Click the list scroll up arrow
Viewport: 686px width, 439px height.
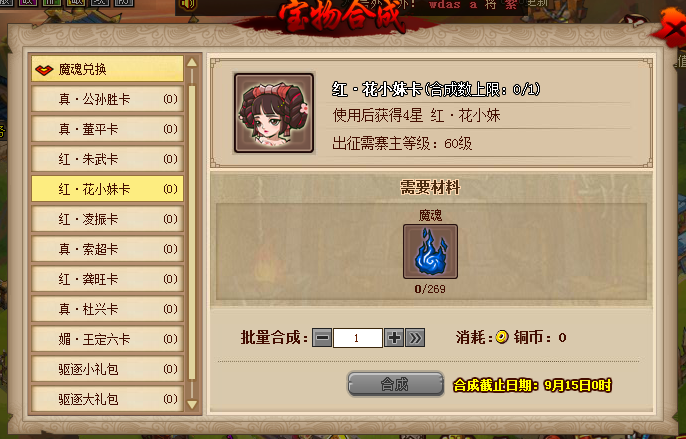pyautogui.click(x=192, y=62)
